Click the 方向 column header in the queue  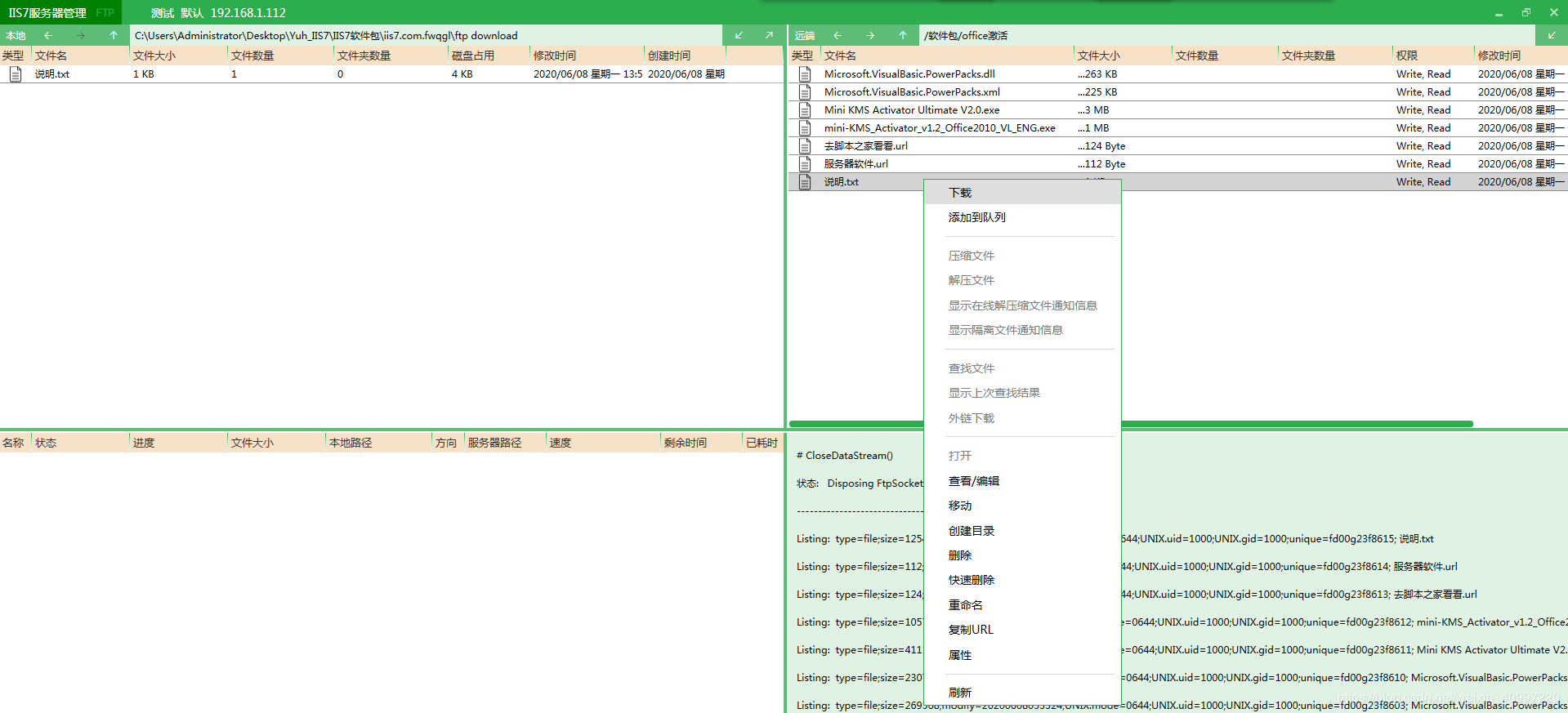[x=448, y=443]
